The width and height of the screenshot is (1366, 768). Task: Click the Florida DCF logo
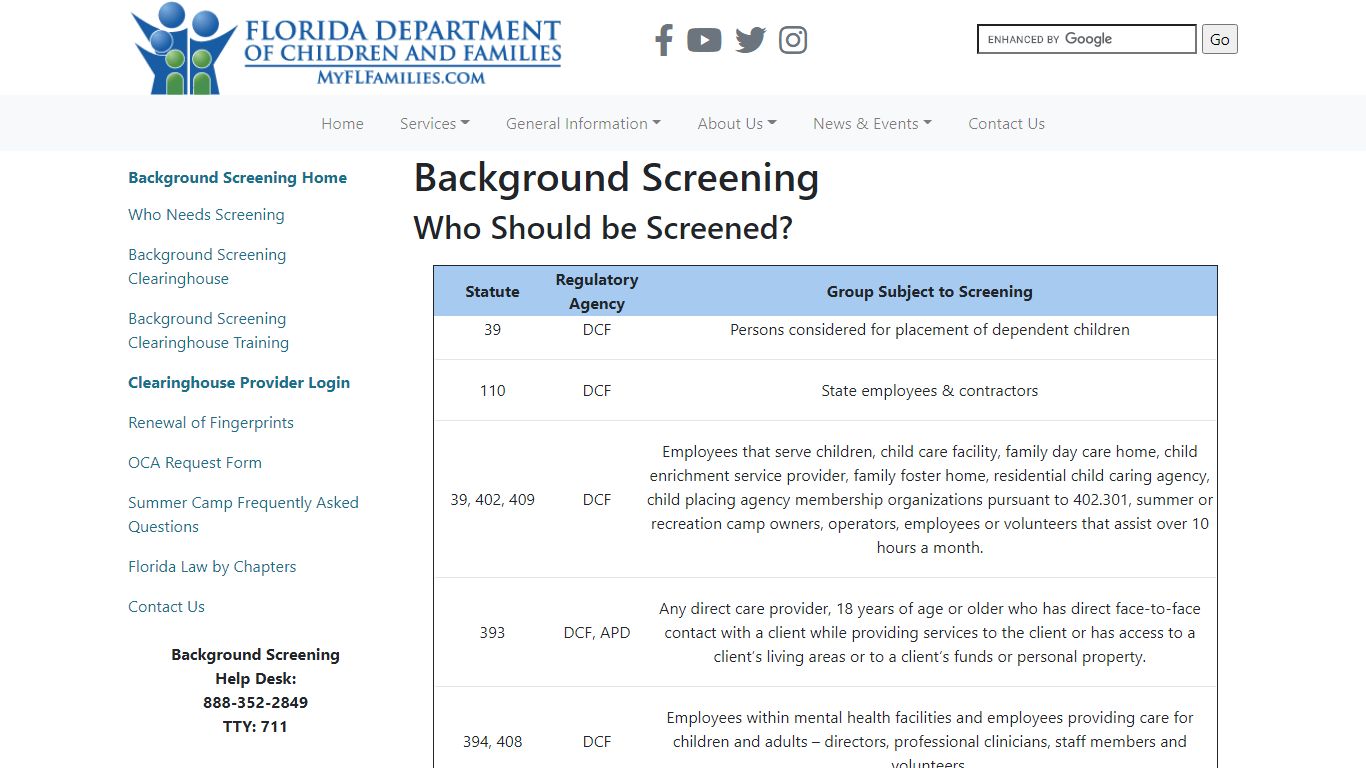[x=346, y=48]
